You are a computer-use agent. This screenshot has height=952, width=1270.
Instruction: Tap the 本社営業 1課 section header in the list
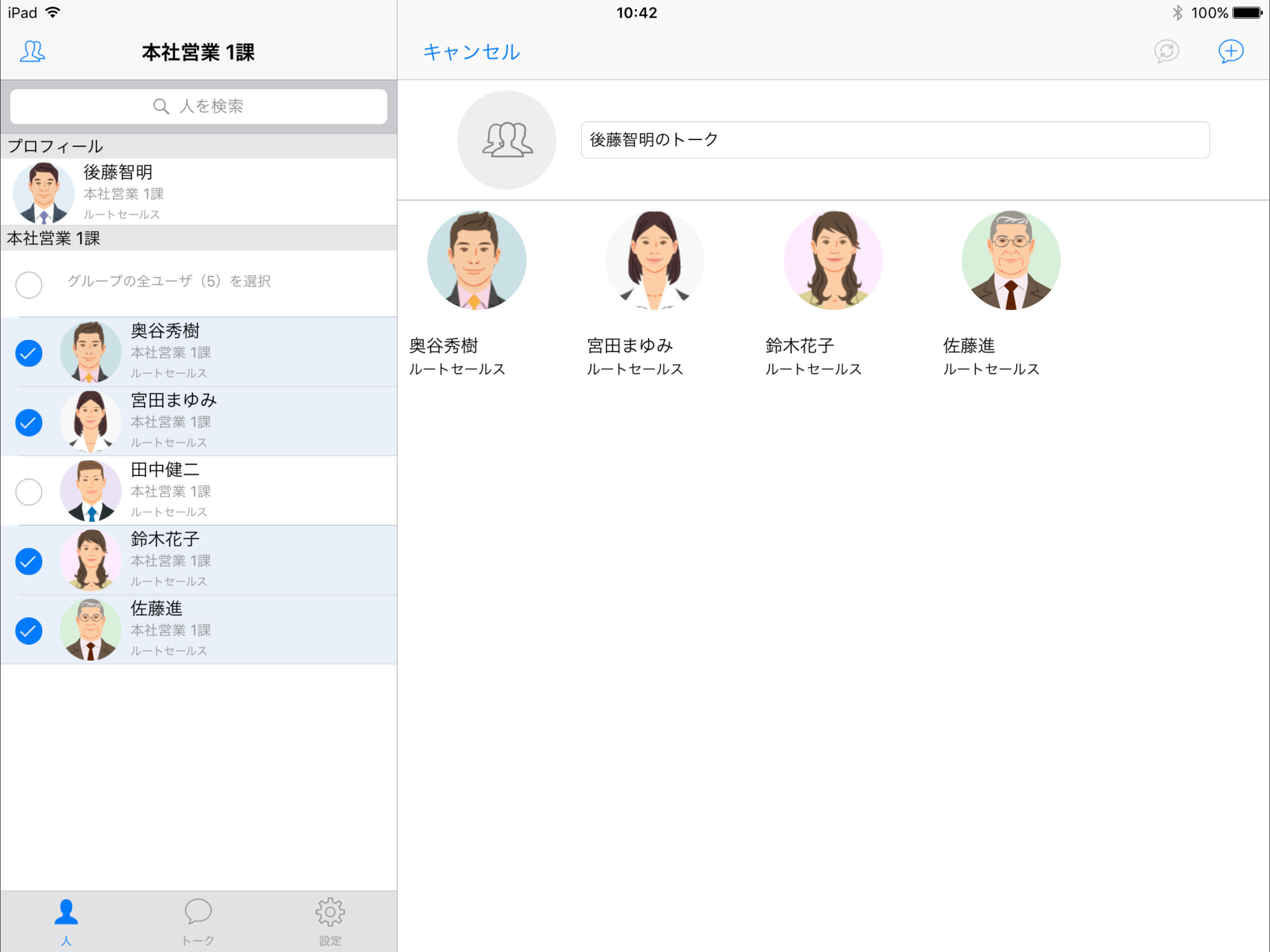(x=198, y=238)
